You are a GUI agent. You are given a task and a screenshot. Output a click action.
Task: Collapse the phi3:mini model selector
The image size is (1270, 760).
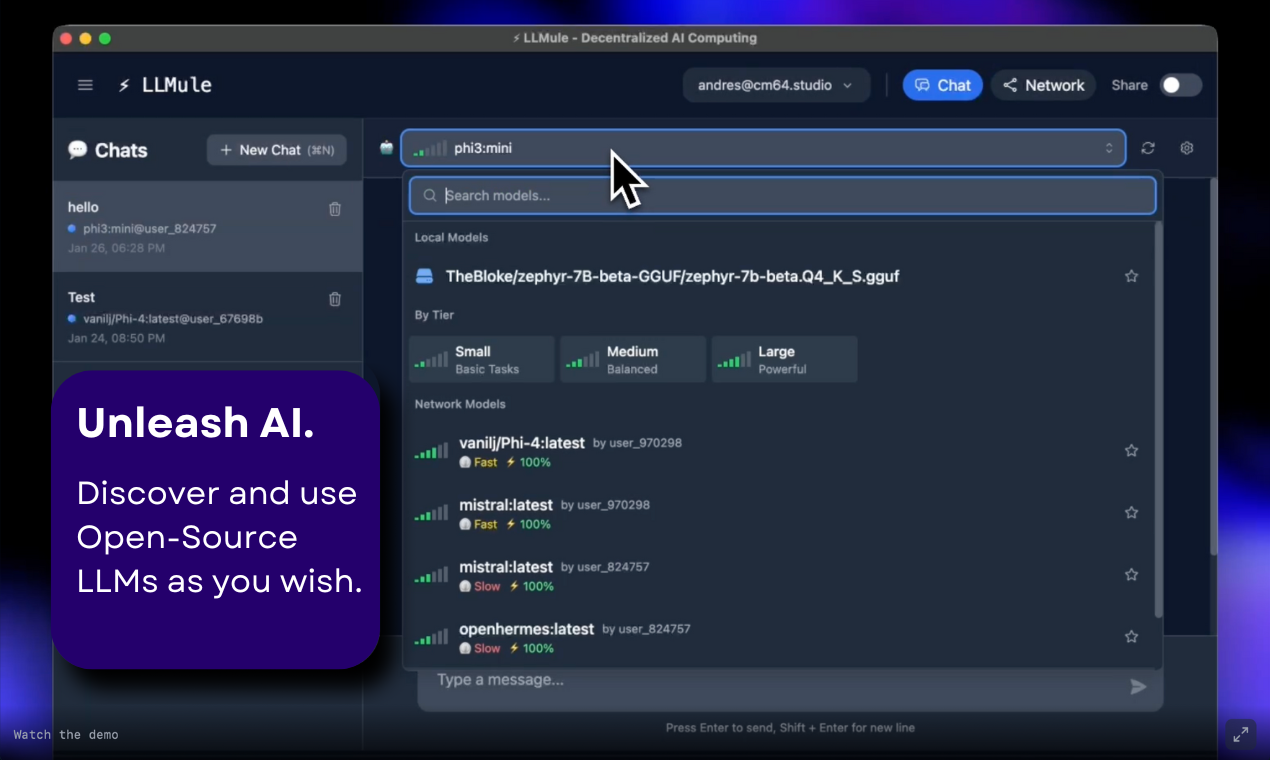(x=763, y=148)
